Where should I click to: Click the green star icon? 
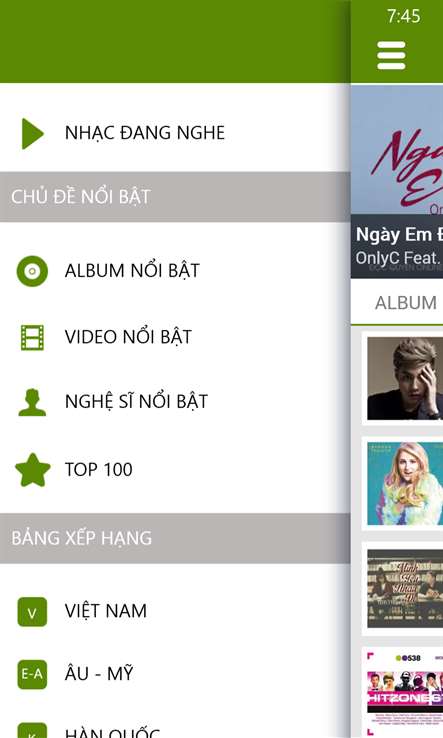pos(32,470)
